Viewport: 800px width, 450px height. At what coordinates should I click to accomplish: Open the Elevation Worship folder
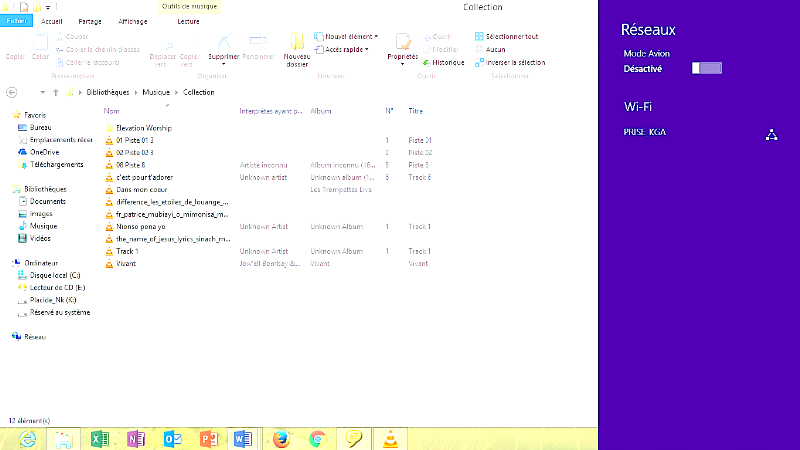pos(144,128)
